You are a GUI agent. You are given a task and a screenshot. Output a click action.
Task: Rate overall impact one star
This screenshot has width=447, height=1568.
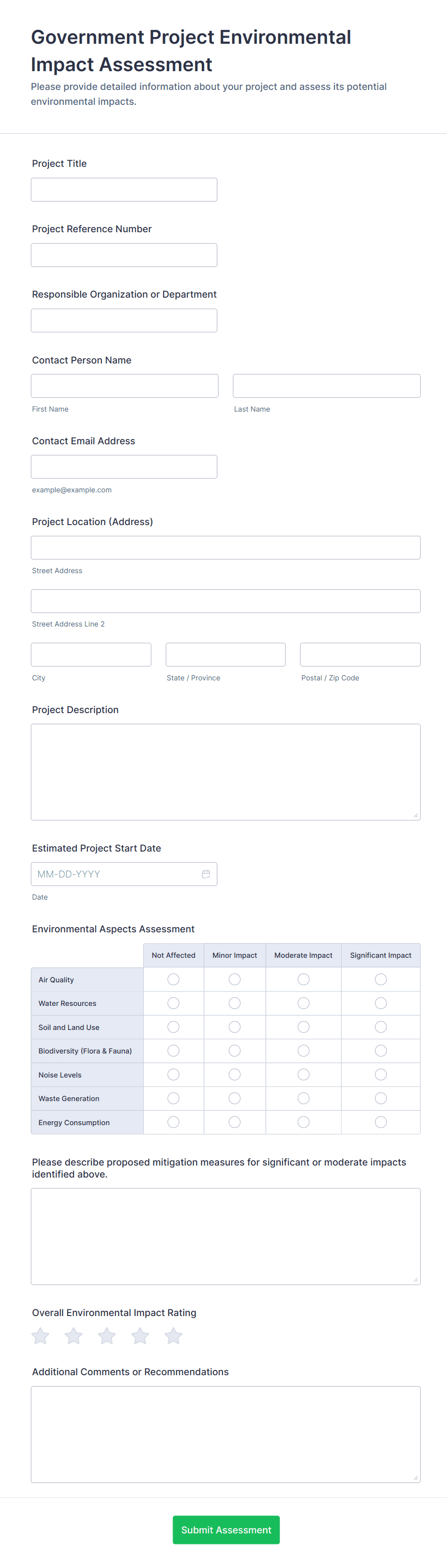point(41,1335)
